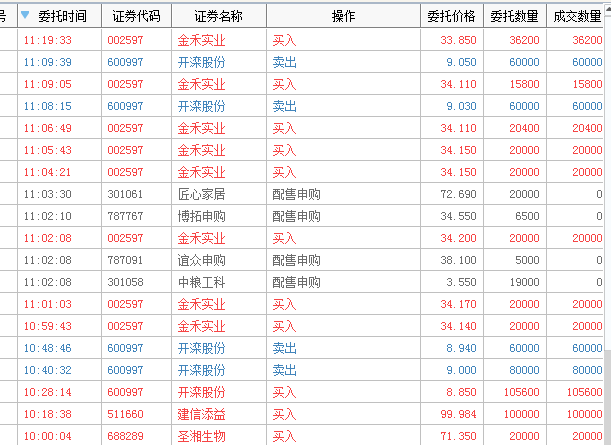Screen dimensions: 611x445
Task: Select order time 11:05:43
Action: (48, 150)
